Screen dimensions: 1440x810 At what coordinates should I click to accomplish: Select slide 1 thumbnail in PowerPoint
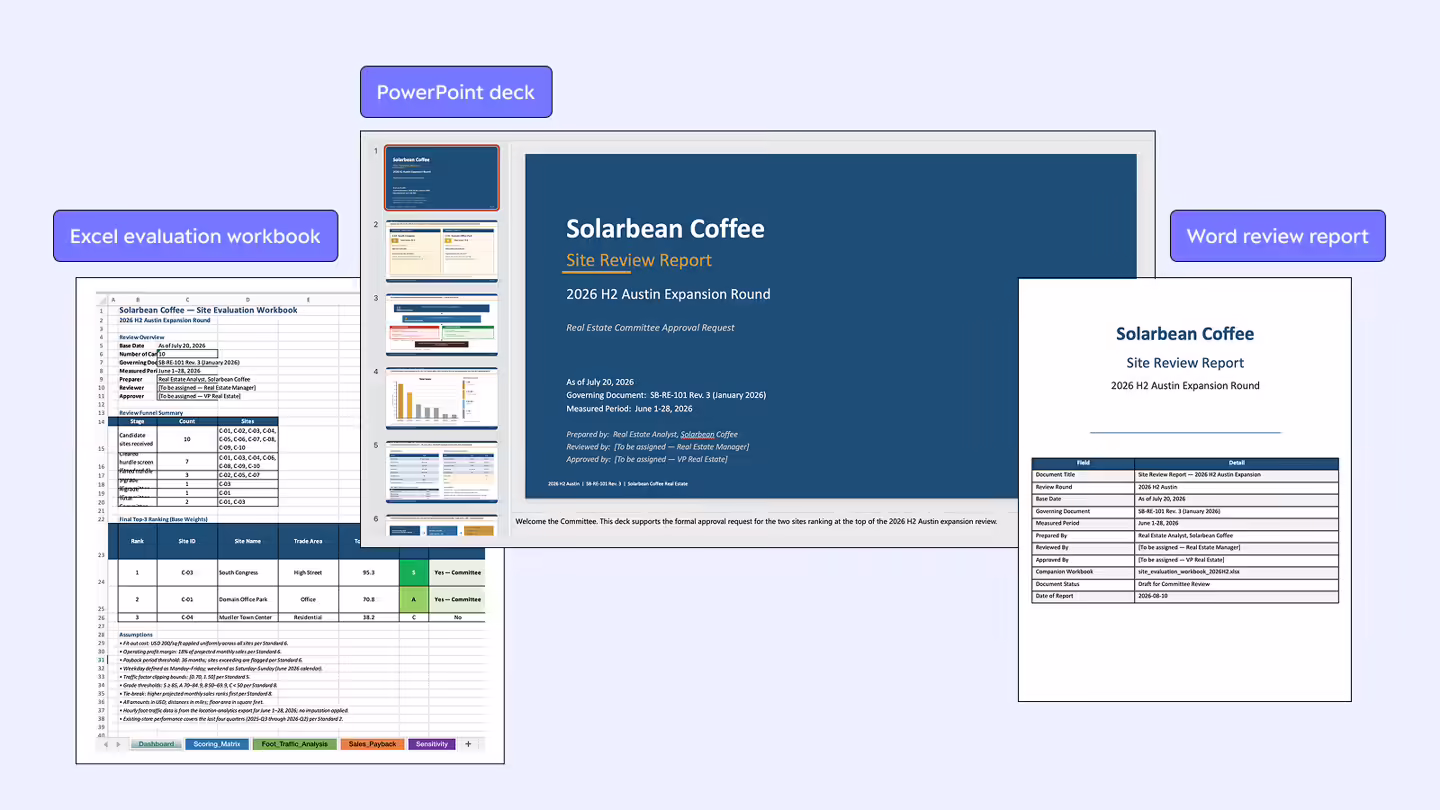441,178
